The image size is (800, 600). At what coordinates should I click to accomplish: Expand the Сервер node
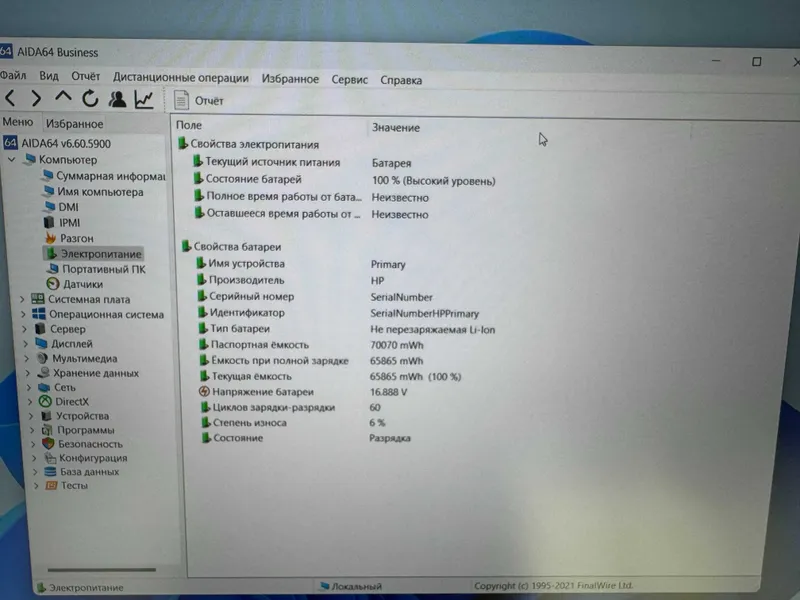pos(24,329)
